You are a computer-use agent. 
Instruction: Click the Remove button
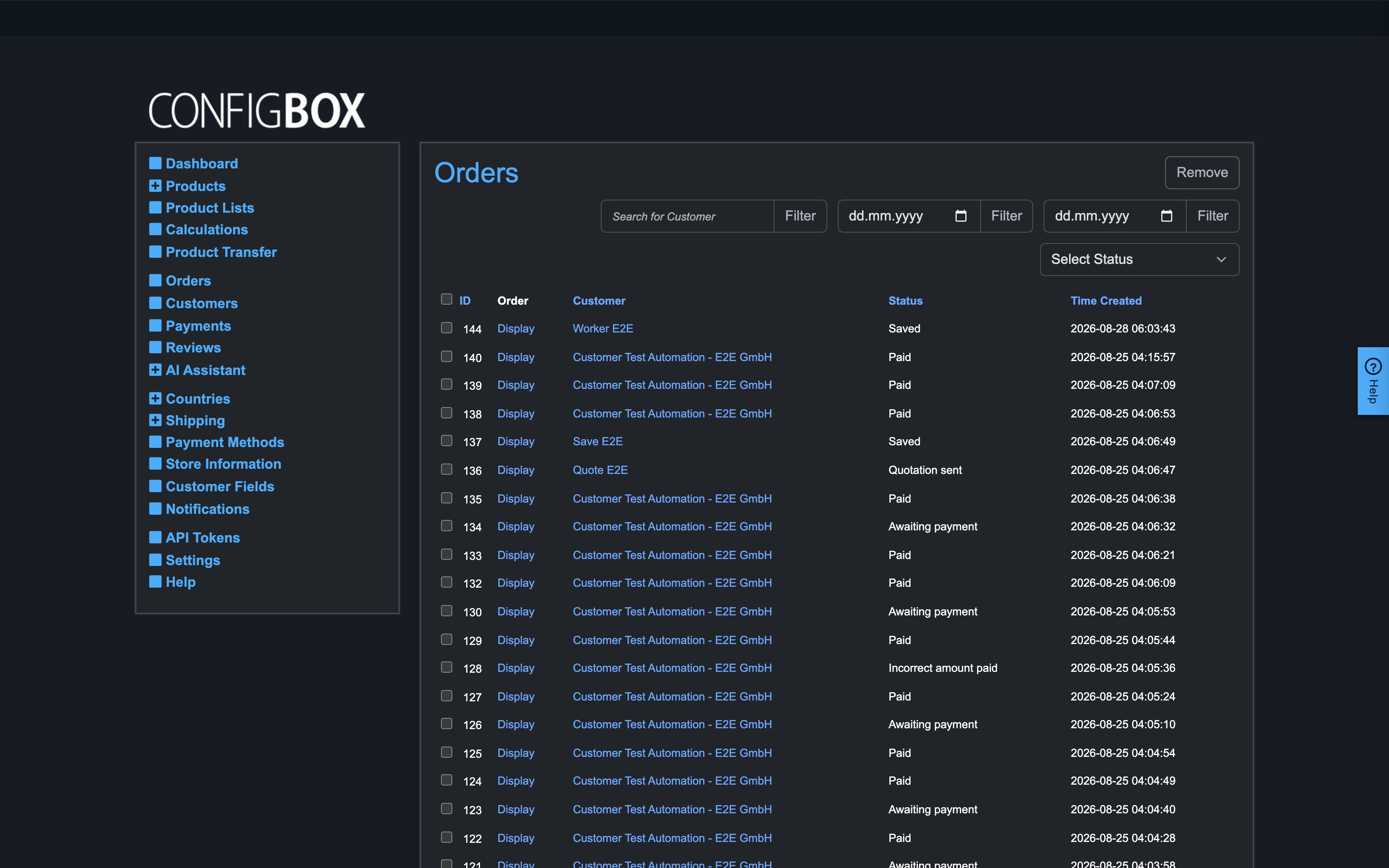pos(1202,172)
